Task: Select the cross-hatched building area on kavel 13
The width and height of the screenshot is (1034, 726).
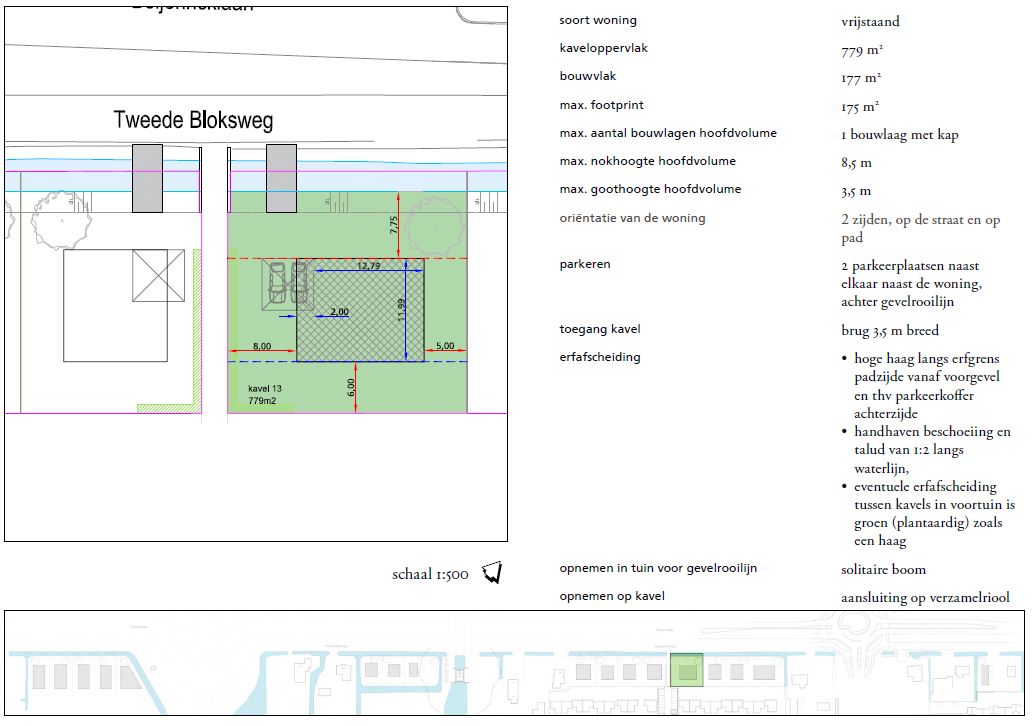Action: coord(360,310)
